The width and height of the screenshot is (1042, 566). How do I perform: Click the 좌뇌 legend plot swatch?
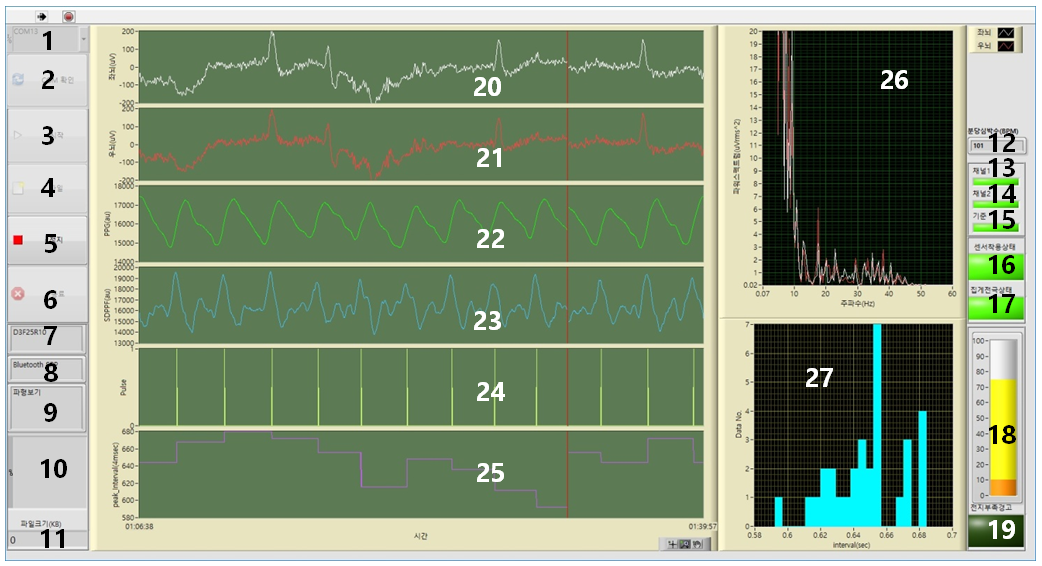(x=1006, y=33)
